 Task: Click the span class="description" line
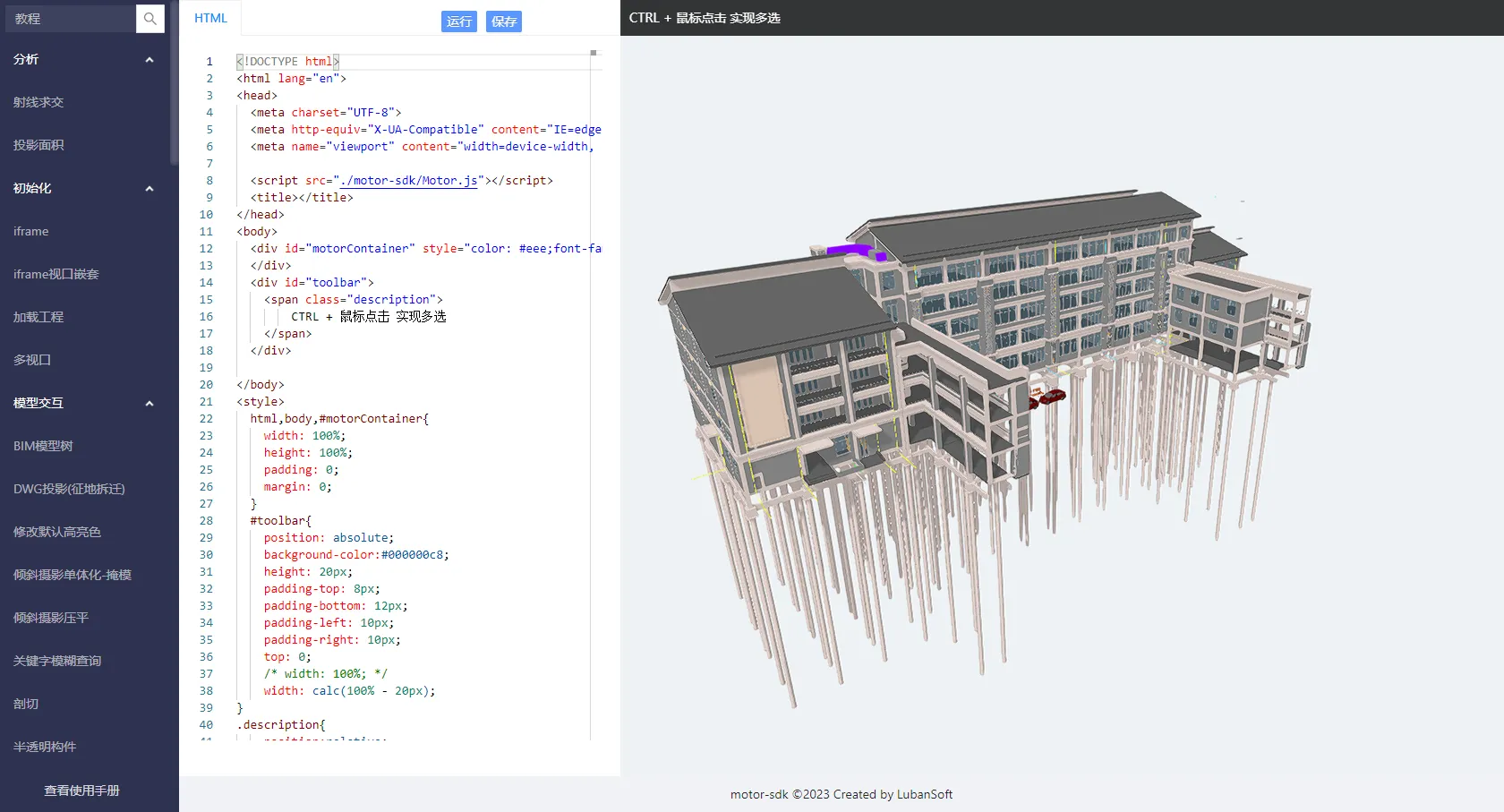(x=354, y=300)
